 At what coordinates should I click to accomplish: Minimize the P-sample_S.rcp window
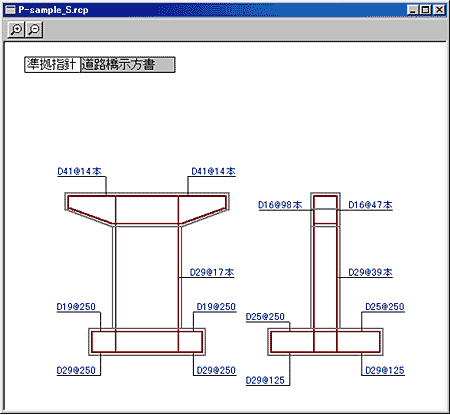pyautogui.click(x=413, y=10)
